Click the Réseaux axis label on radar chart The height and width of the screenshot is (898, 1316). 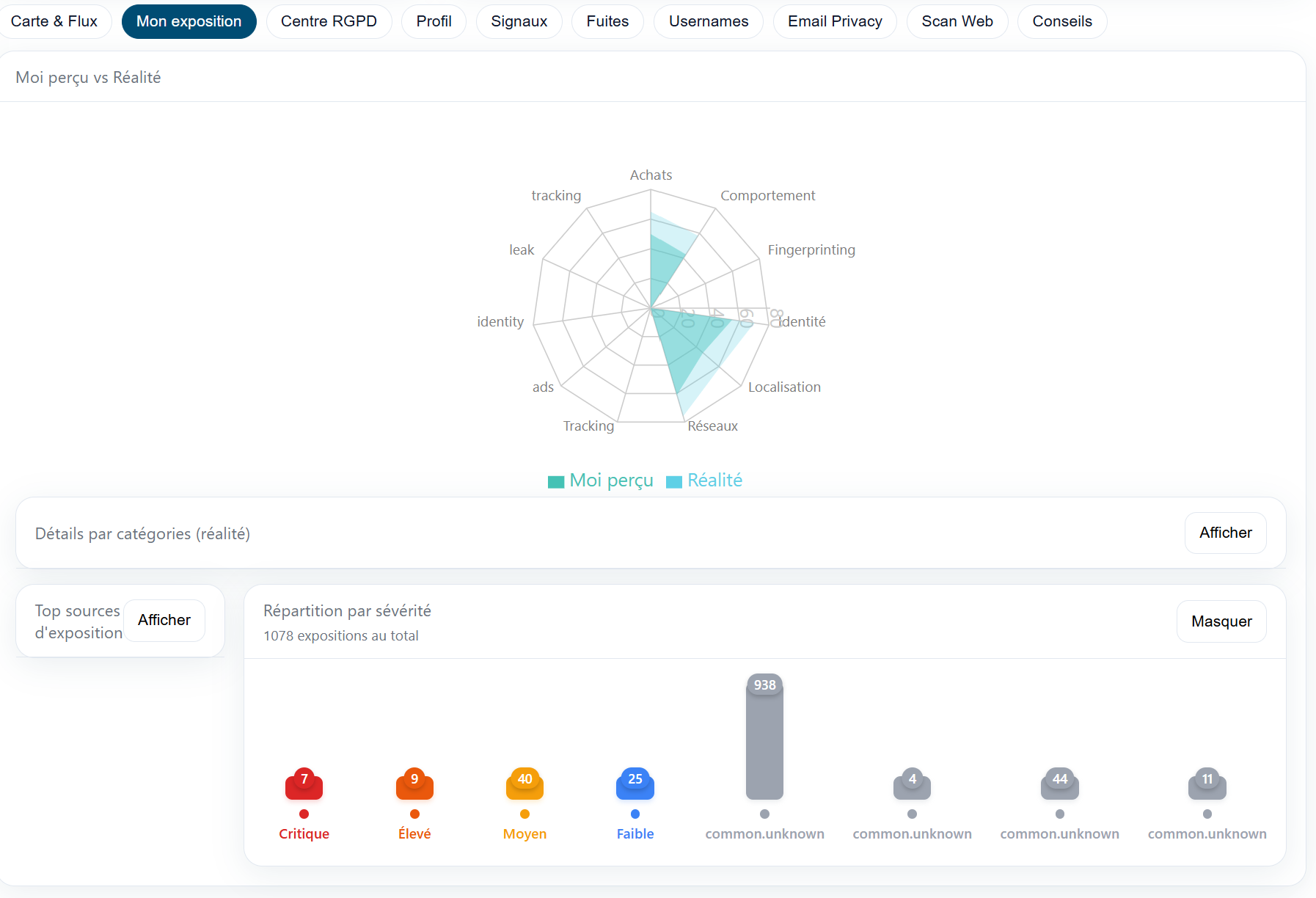[x=712, y=426]
